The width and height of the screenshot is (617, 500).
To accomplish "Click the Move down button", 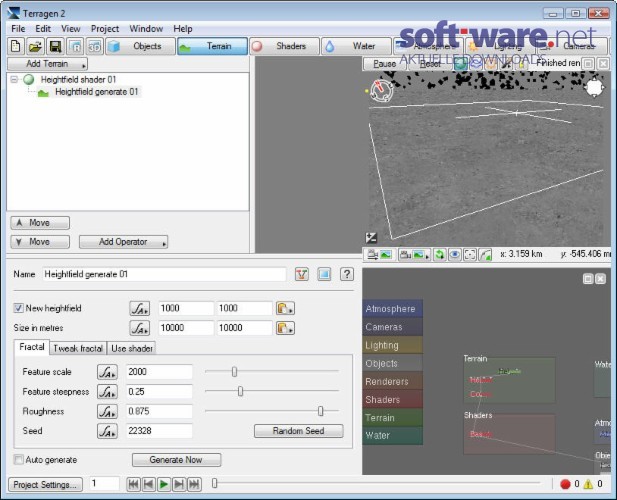I will (x=40, y=242).
